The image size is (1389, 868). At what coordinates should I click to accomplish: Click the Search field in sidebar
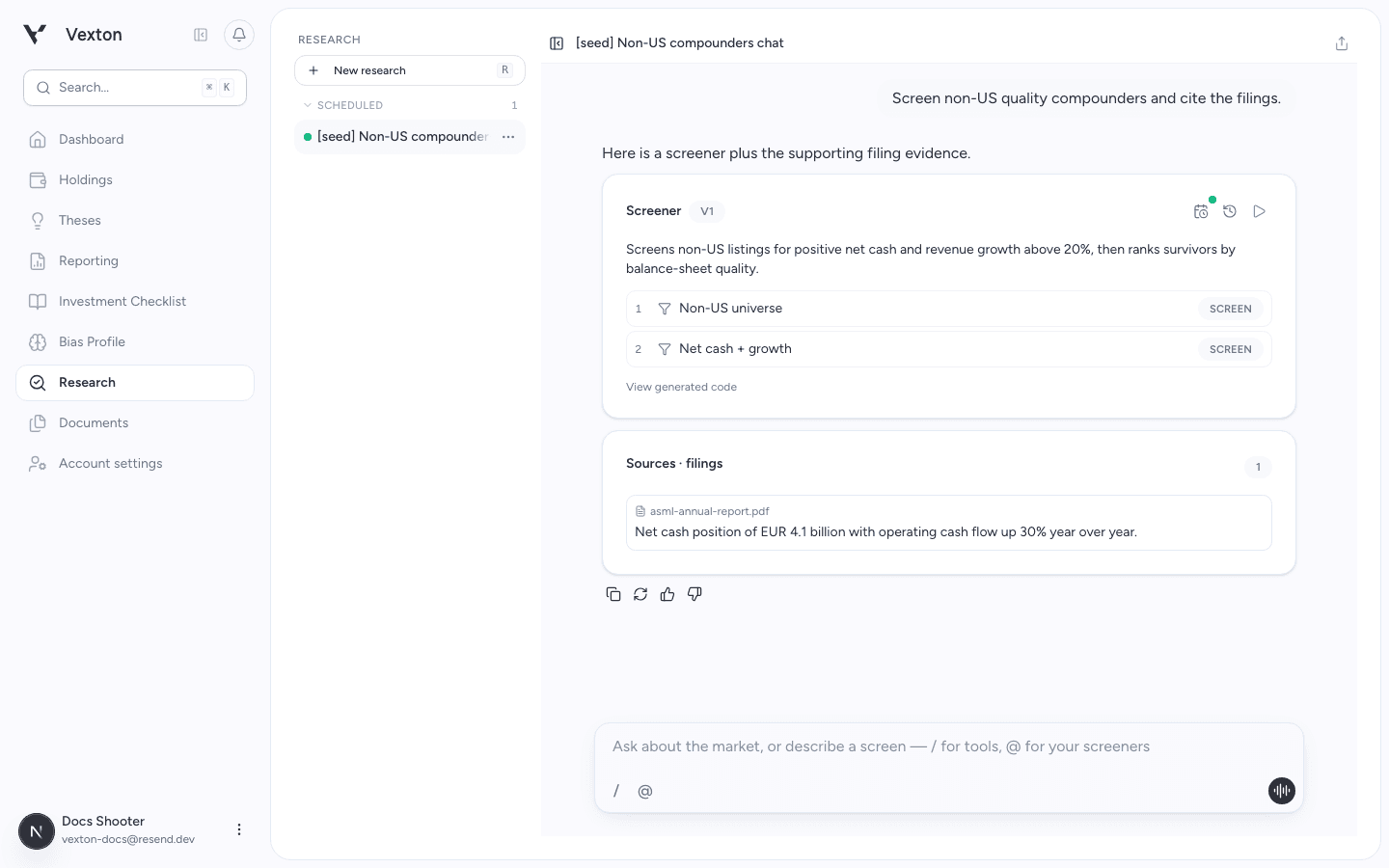pos(135,88)
